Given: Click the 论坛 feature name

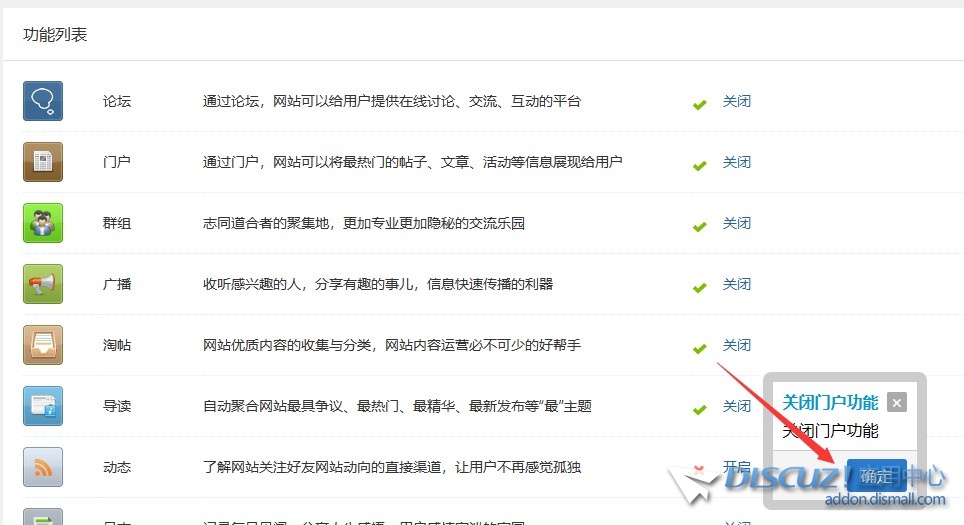Looking at the screenshot, I should [x=117, y=101].
